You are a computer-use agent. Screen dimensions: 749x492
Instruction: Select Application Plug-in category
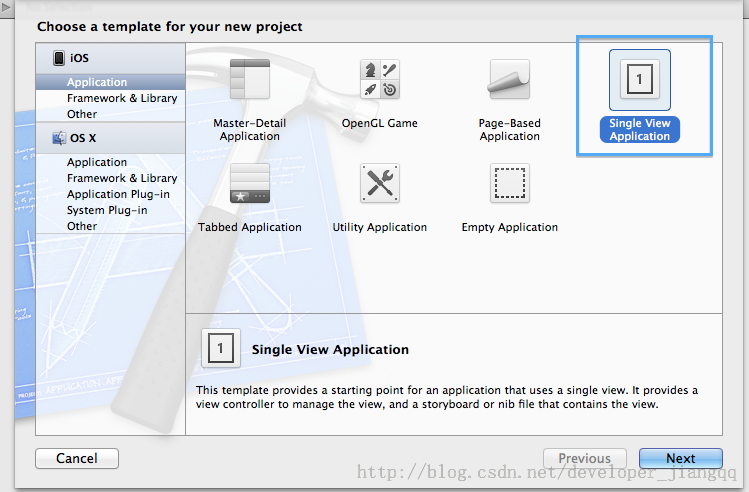coord(118,194)
